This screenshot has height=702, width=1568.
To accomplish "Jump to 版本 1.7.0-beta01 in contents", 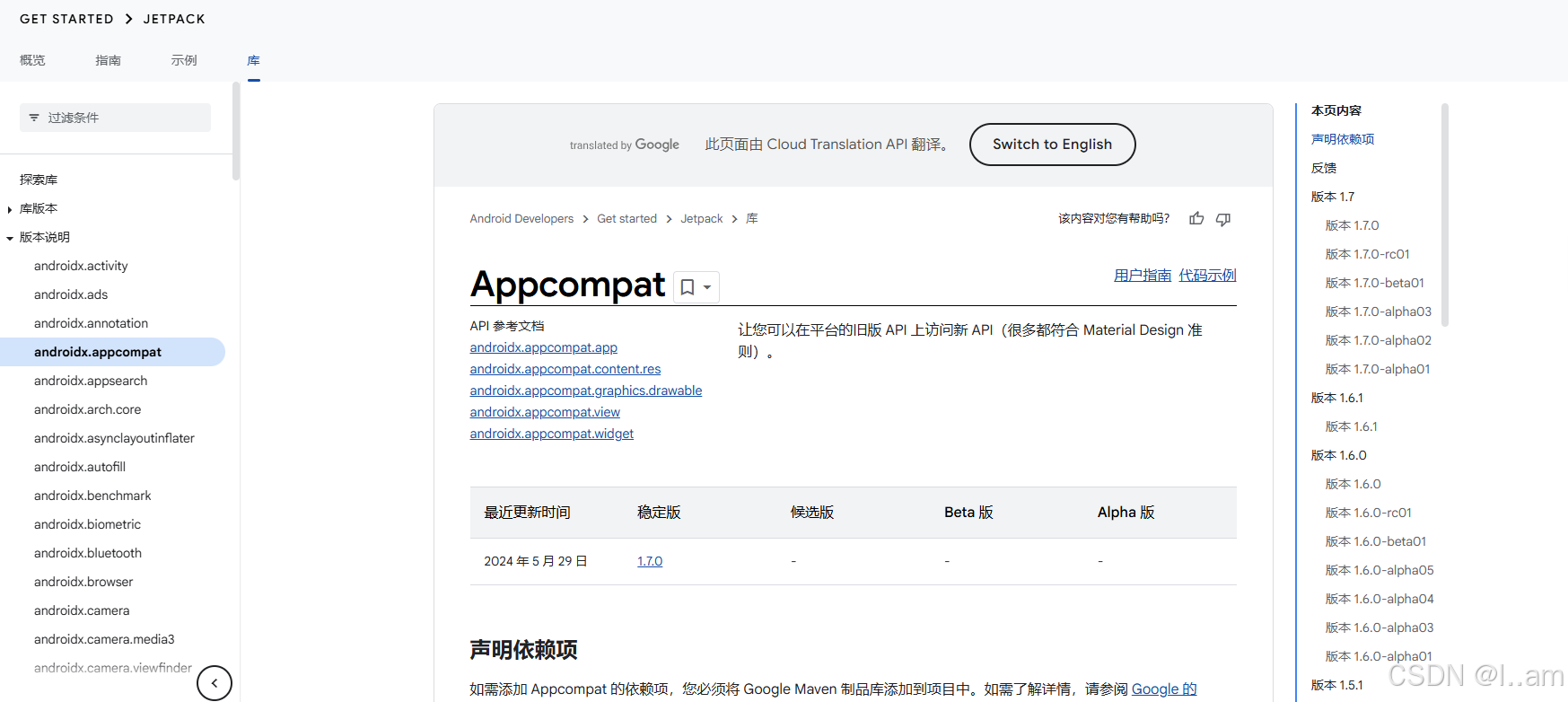I will 1375,283.
